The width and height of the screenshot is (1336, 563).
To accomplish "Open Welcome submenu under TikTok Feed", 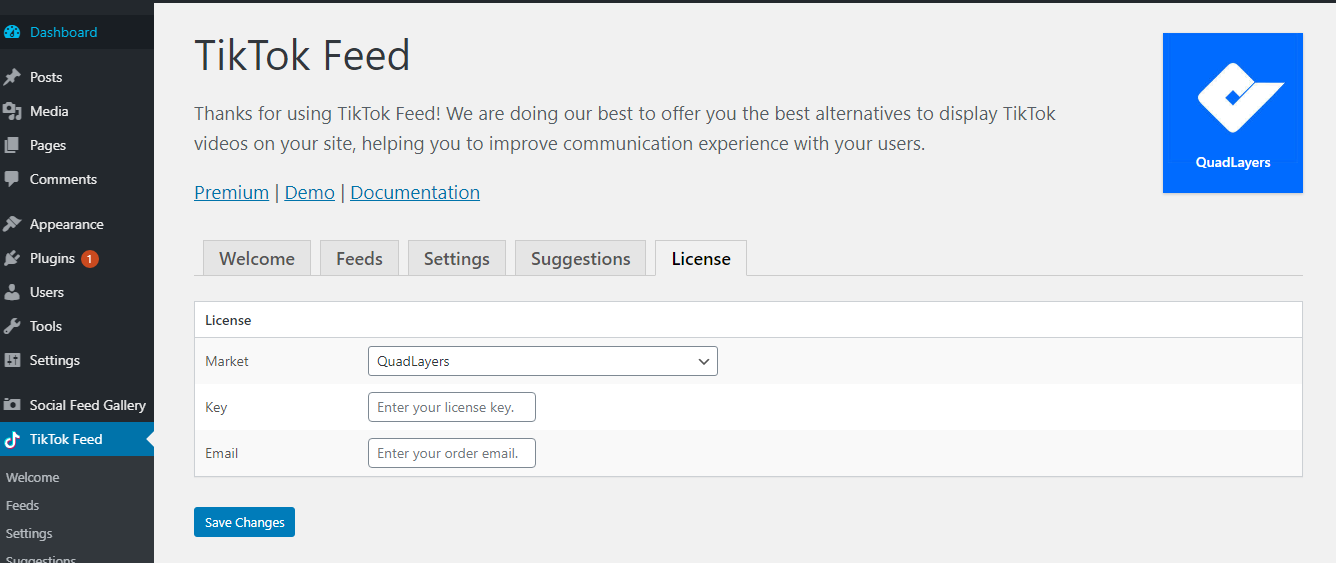I will click(x=33, y=478).
